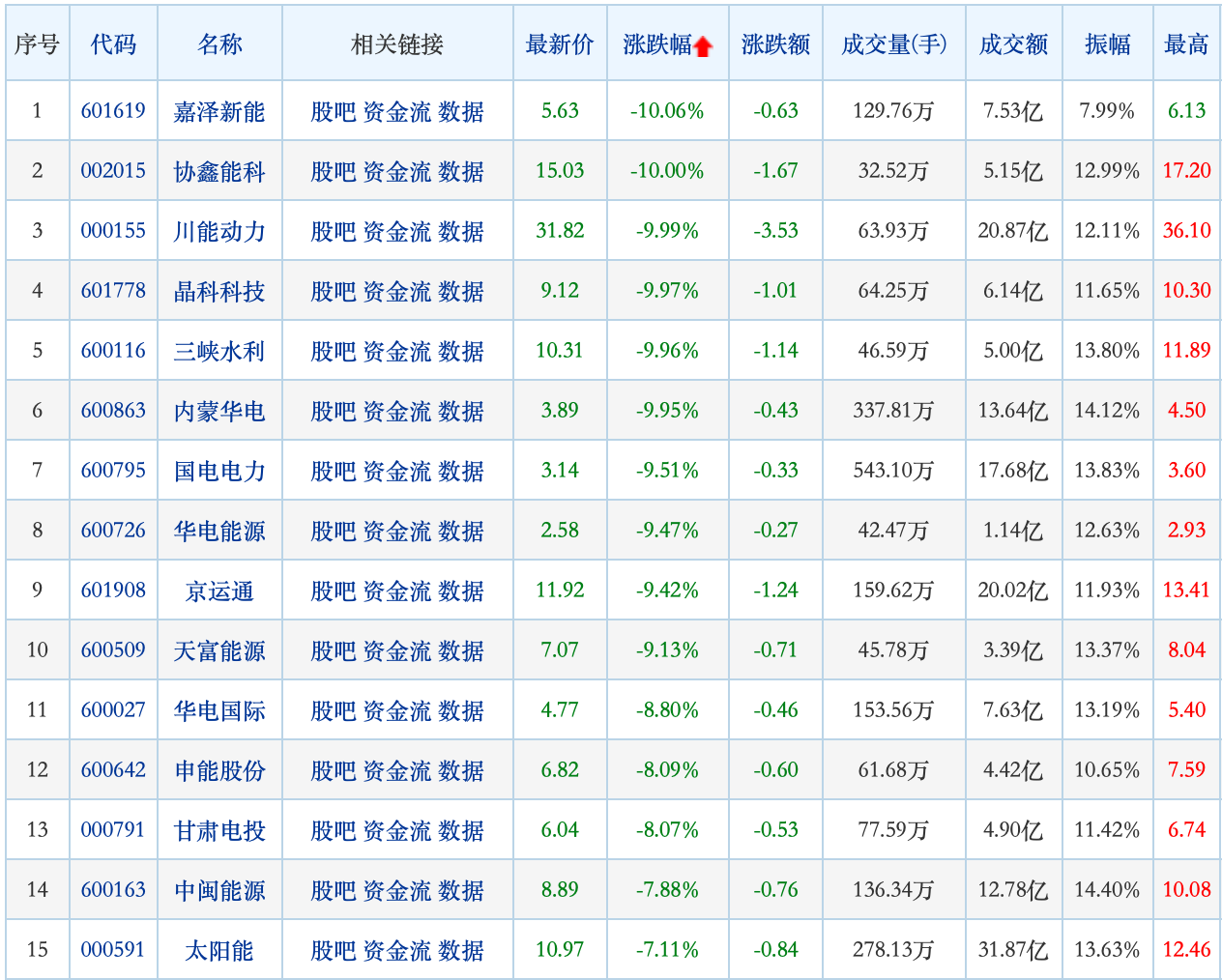View 资金流 for 中闽能源
The image size is (1222, 980).
tap(396, 890)
